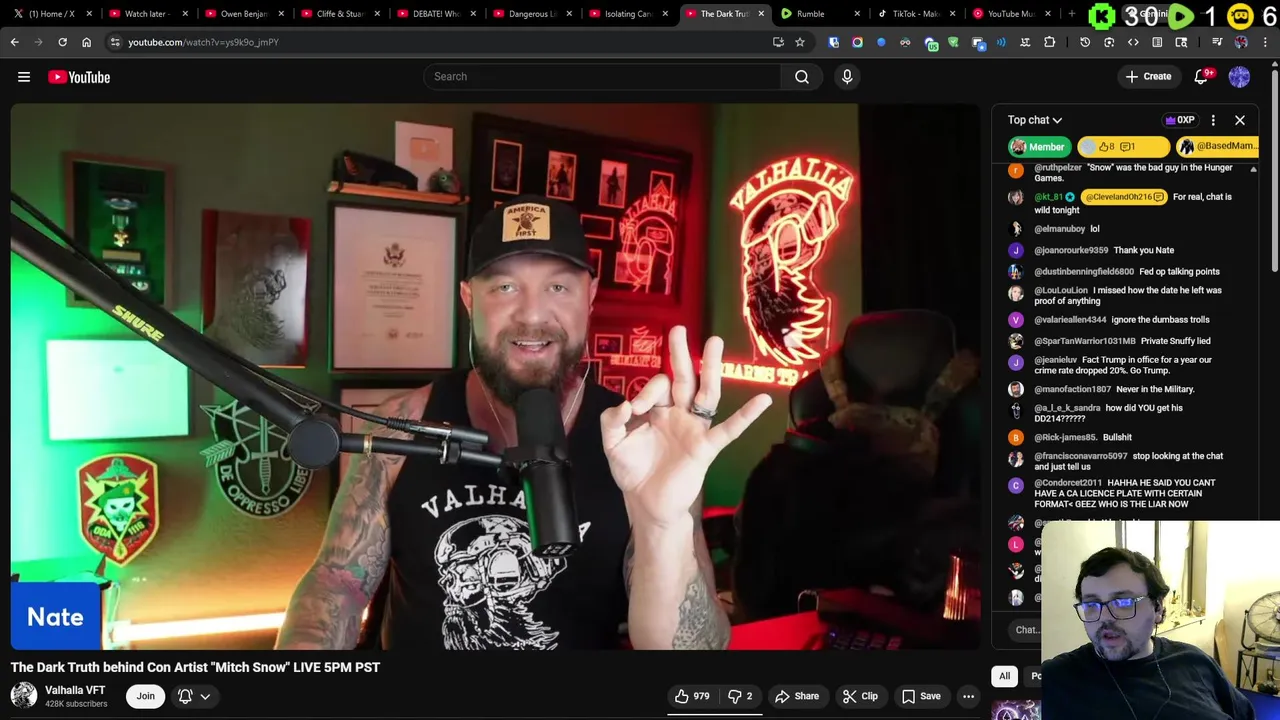Screen dimensions: 1280x720
Task: Like the video with thumbs up
Action: pos(692,696)
